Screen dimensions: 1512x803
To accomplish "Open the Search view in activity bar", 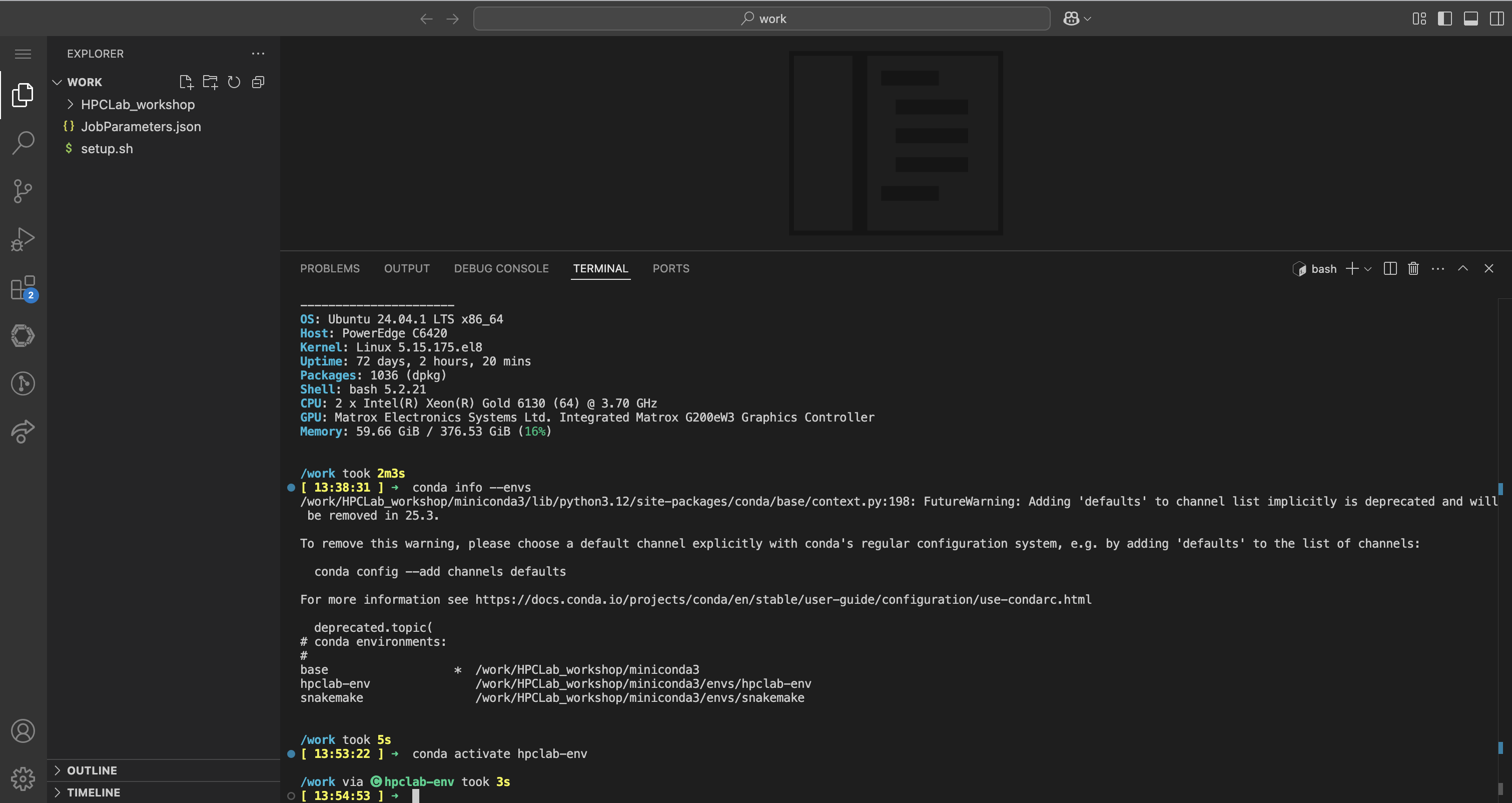I will 23,143.
